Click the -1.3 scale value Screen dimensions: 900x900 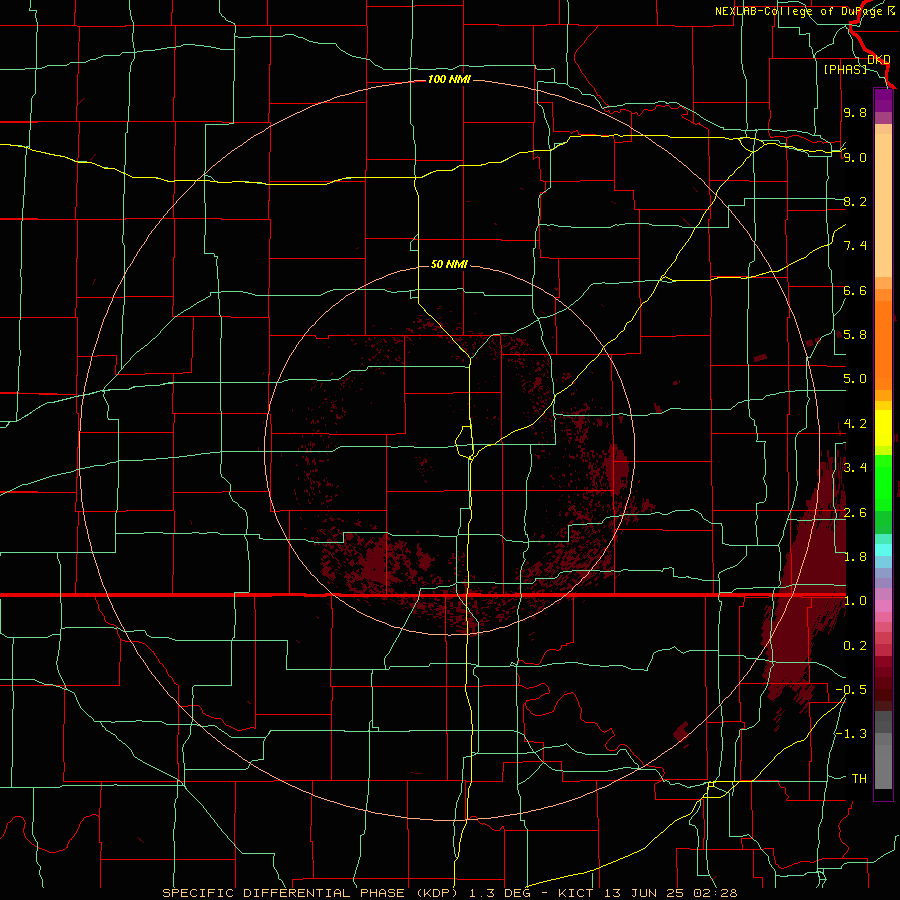pyautogui.click(x=851, y=734)
